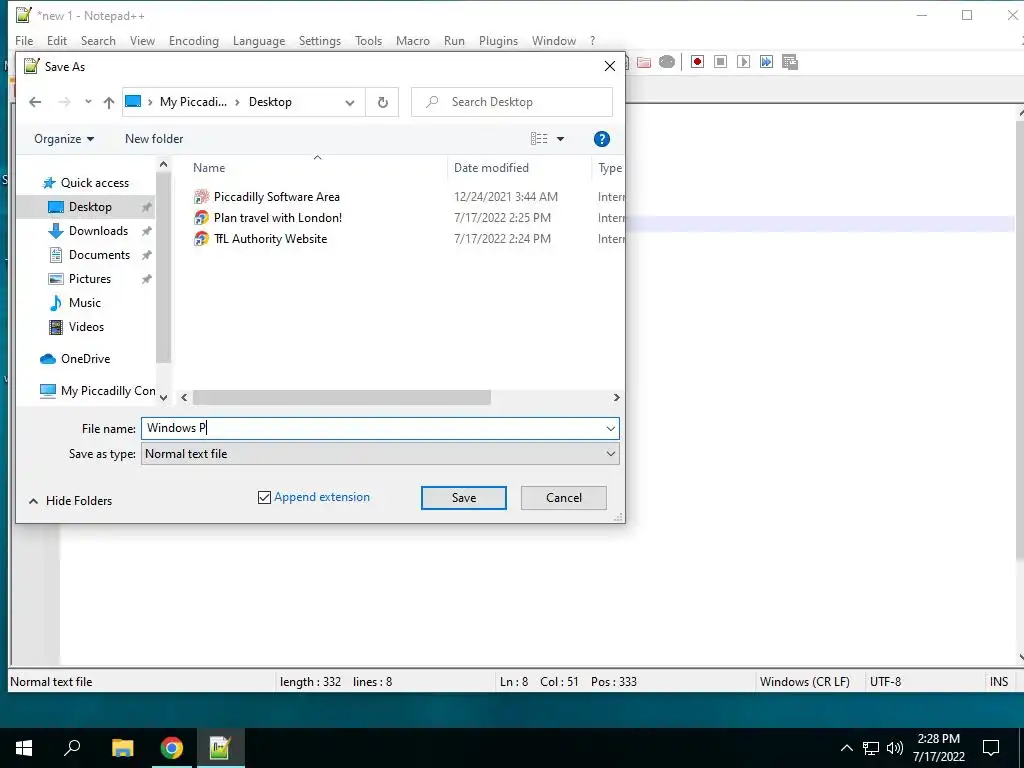This screenshot has height=768, width=1024.
Task: Run macro multiple times icon
Action: [x=766, y=62]
